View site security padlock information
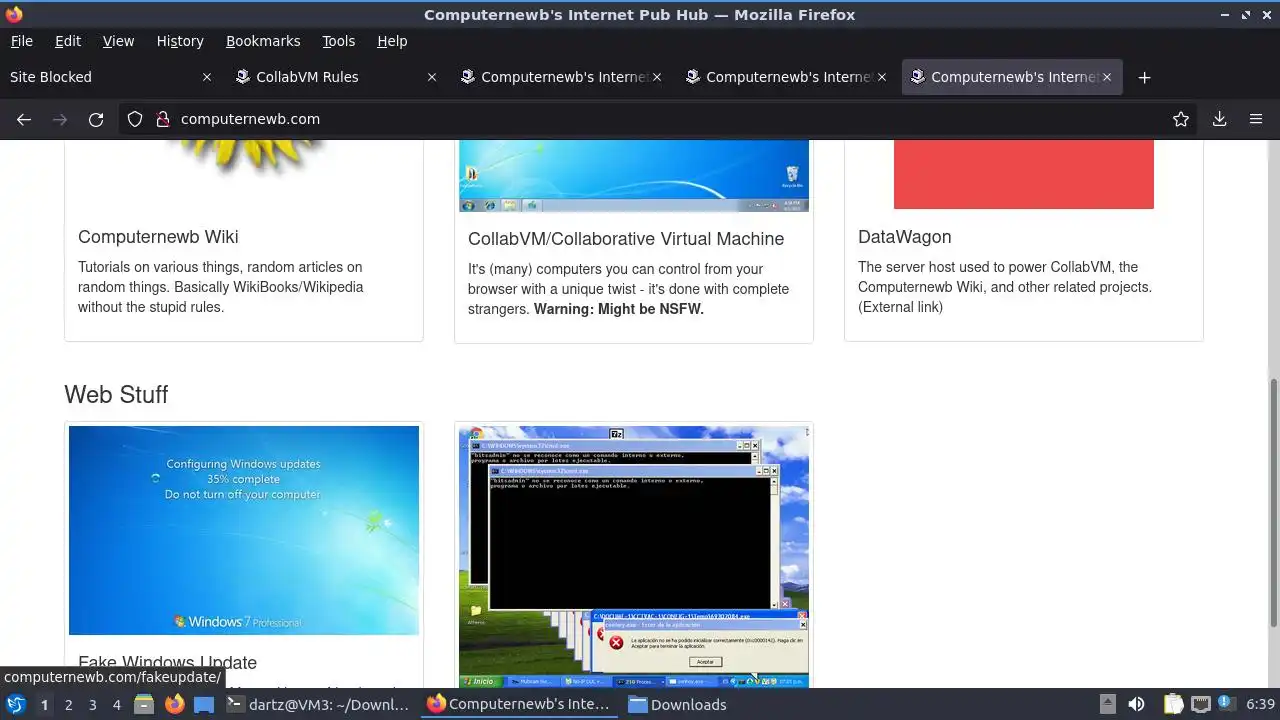 click(x=163, y=119)
